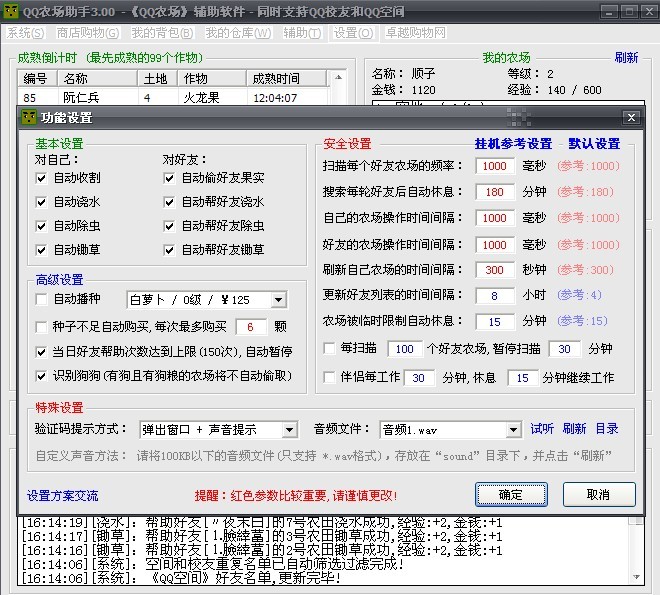
Task: Toggle 自动浇水 checkbox
Action: 41,202
